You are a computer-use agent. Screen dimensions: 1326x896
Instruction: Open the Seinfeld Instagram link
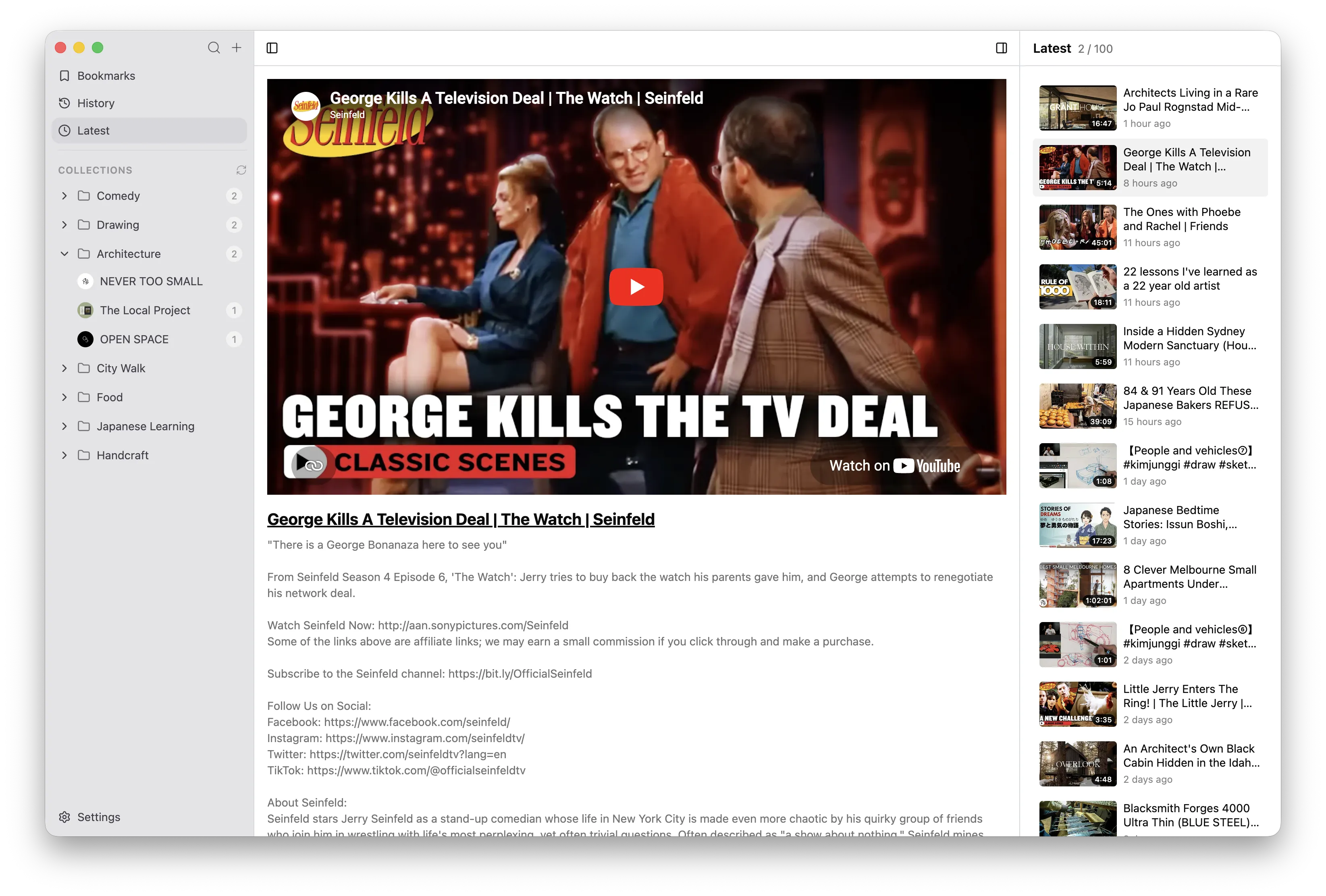coord(425,738)
